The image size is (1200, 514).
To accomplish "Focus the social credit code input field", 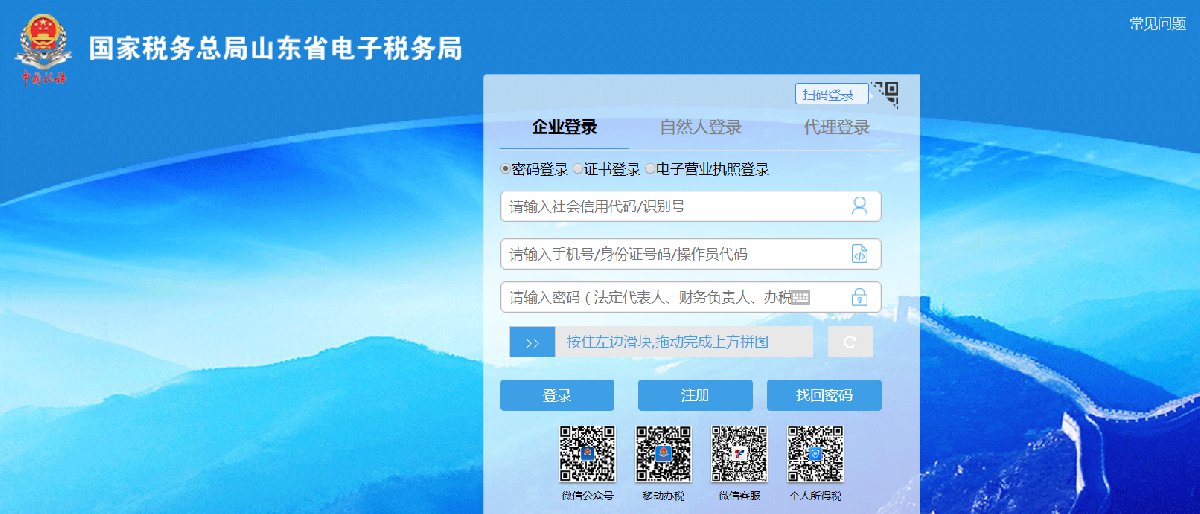I will pyautogui.click(x=690, y=206).
